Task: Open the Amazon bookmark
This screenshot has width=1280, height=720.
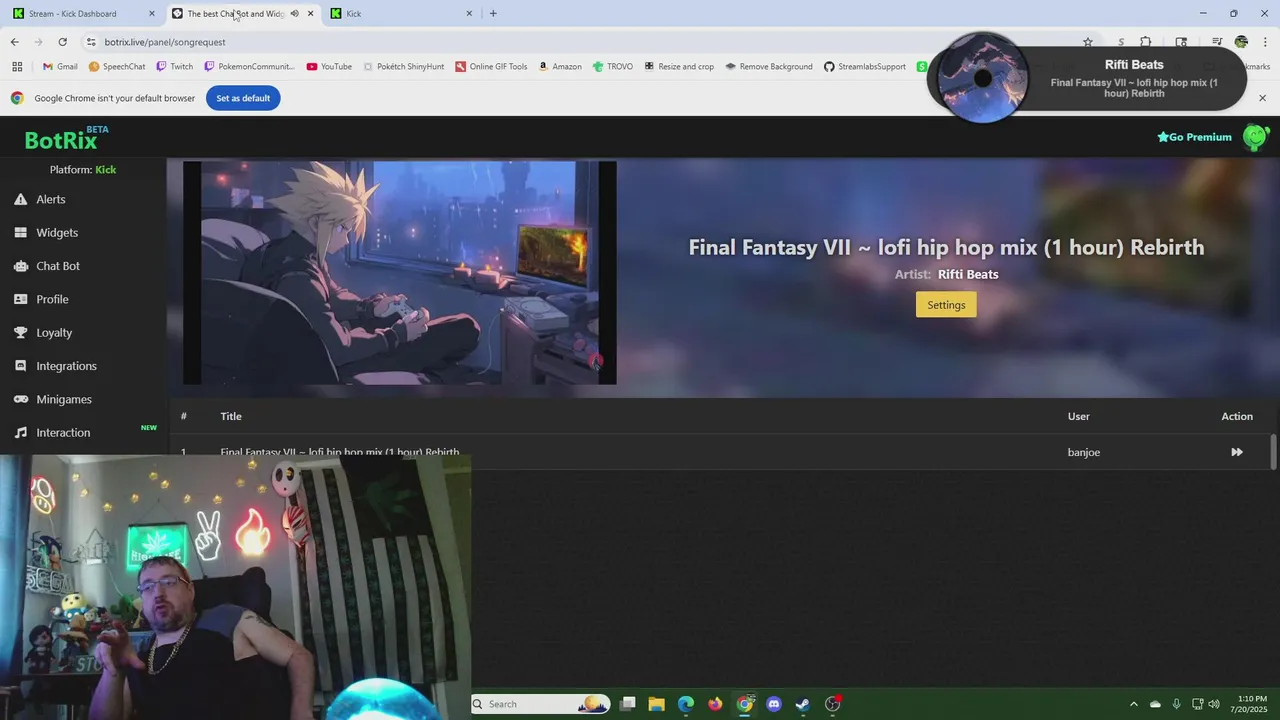Action: pos(560,67)
